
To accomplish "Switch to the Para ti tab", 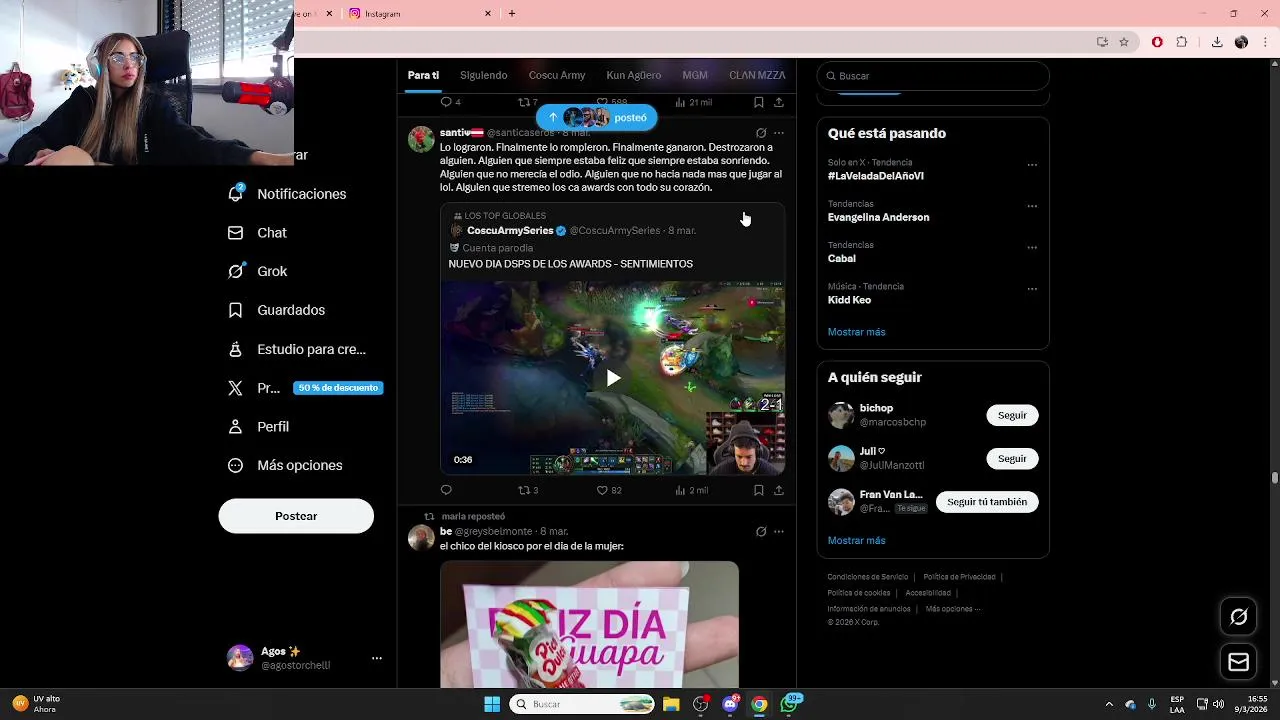I will [x=423, y=75].
